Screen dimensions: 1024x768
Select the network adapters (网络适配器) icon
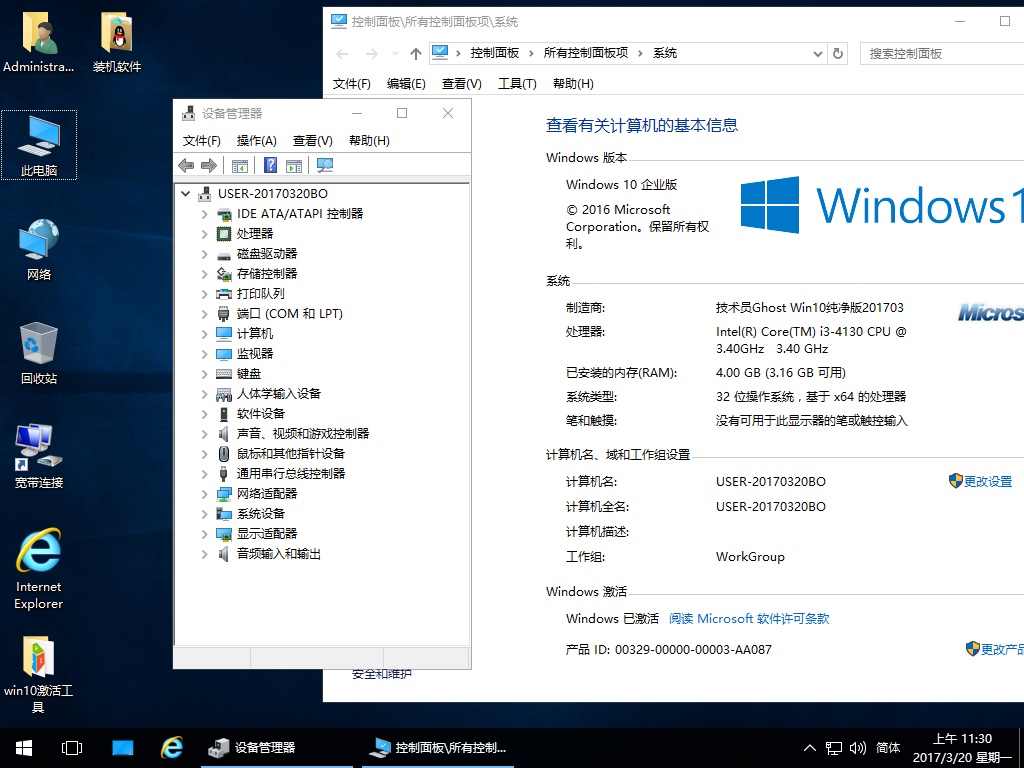(x=224, y=494)
